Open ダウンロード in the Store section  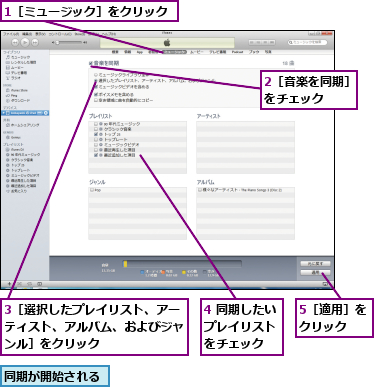18,100
